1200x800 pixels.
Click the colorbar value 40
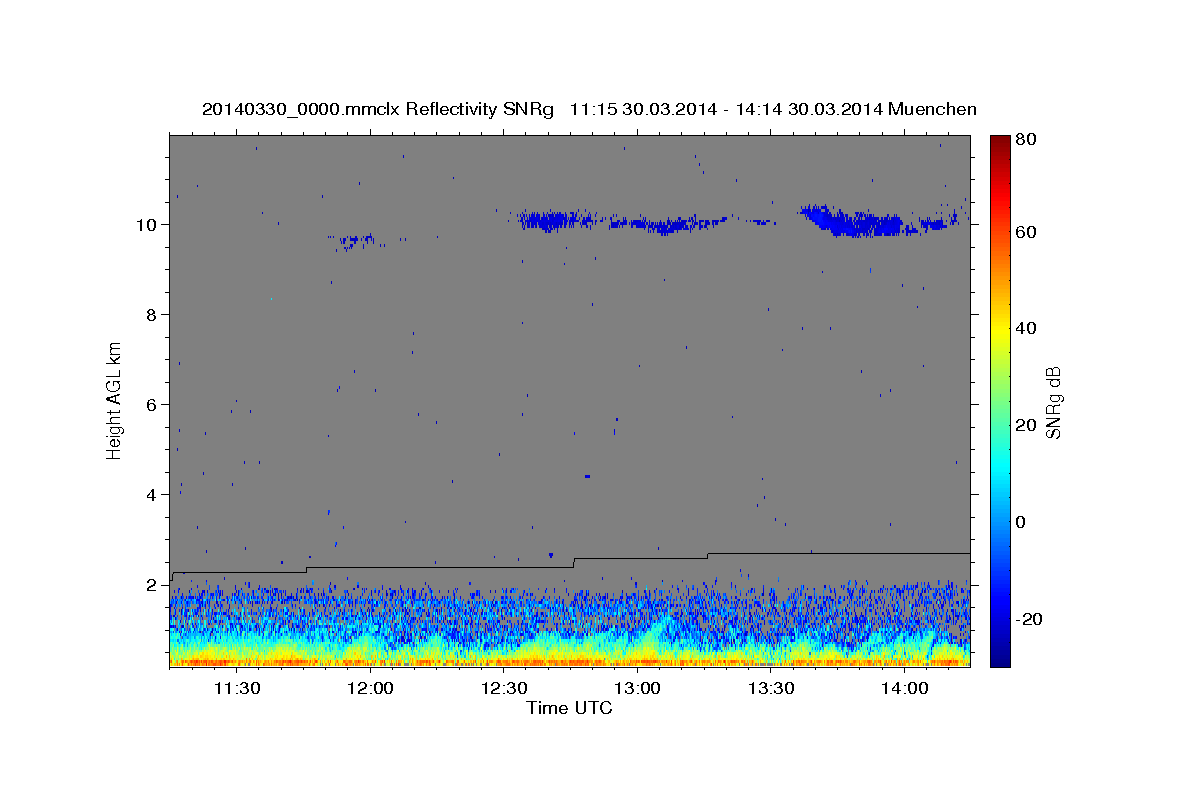(x=1026, y=328)
